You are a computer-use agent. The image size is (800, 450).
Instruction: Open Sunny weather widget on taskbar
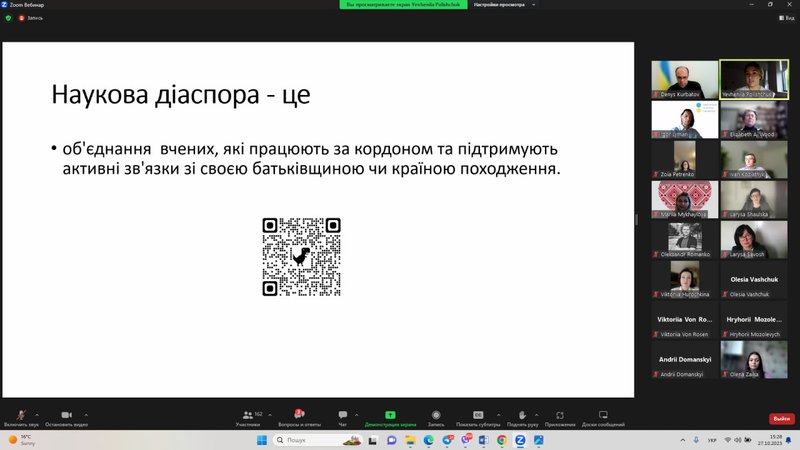click(x=22, y=440)
